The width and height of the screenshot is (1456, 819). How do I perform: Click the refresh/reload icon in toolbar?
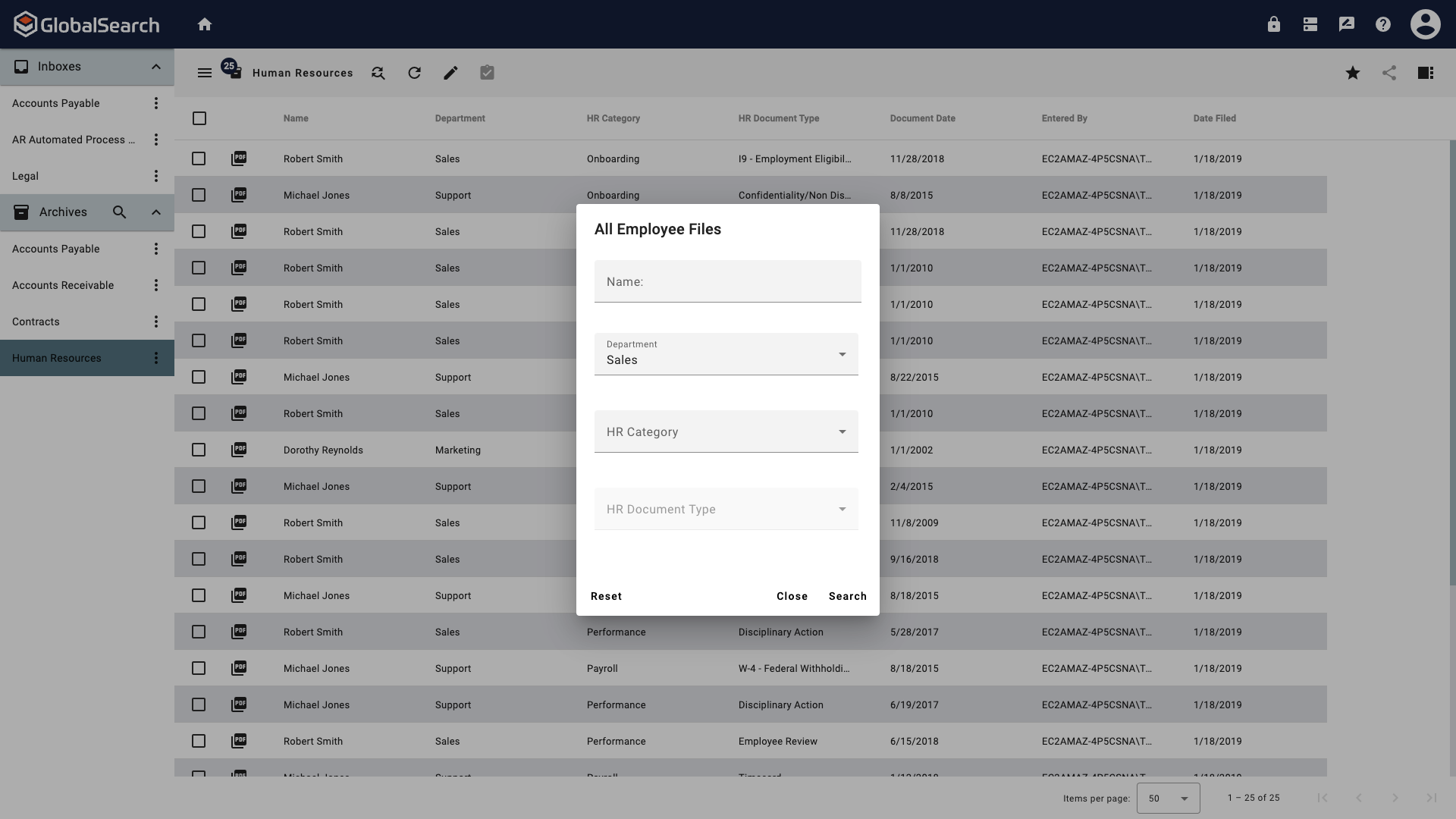(413, 73)
